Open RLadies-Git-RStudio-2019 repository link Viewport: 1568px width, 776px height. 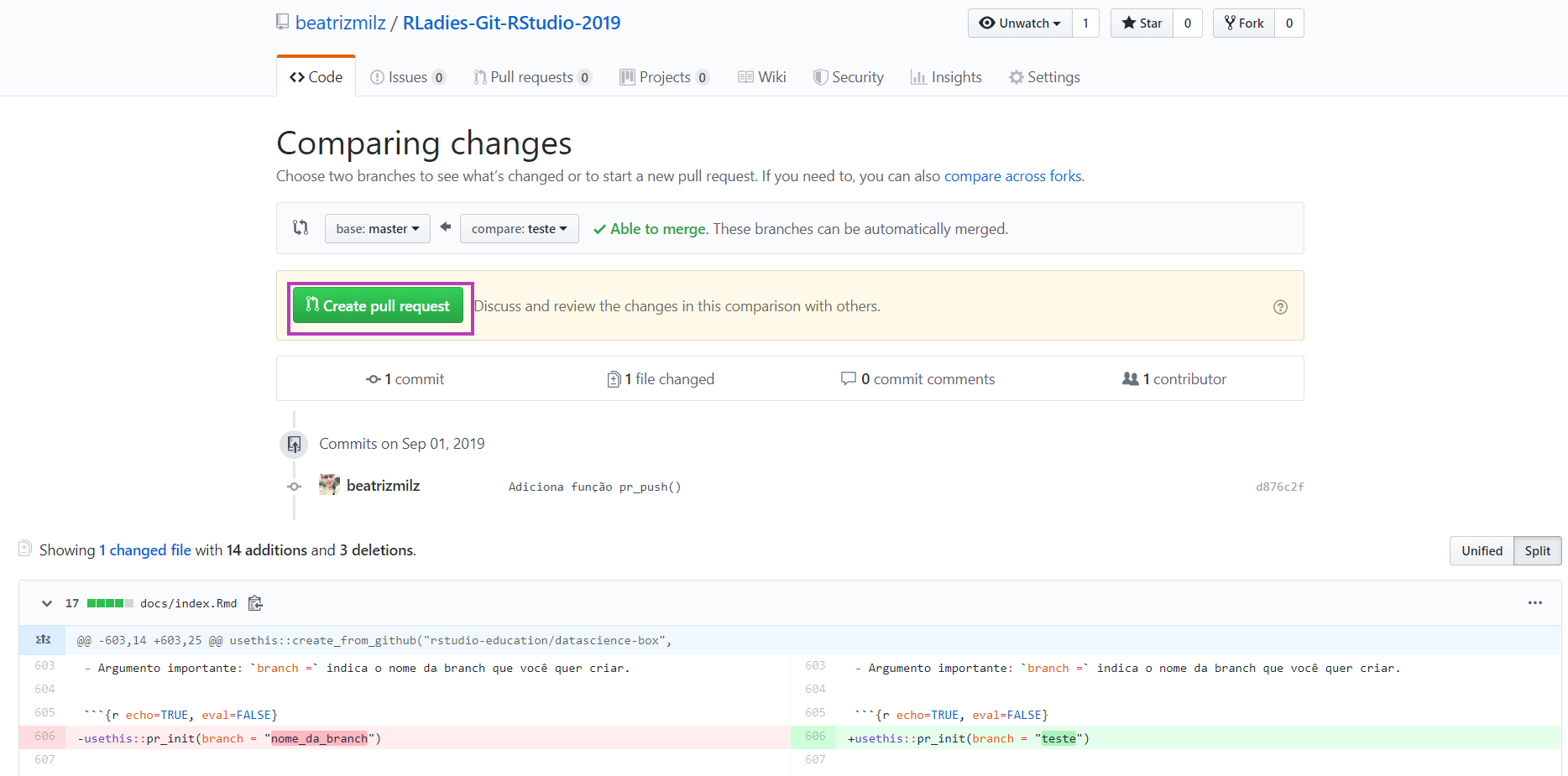(512, 23)
